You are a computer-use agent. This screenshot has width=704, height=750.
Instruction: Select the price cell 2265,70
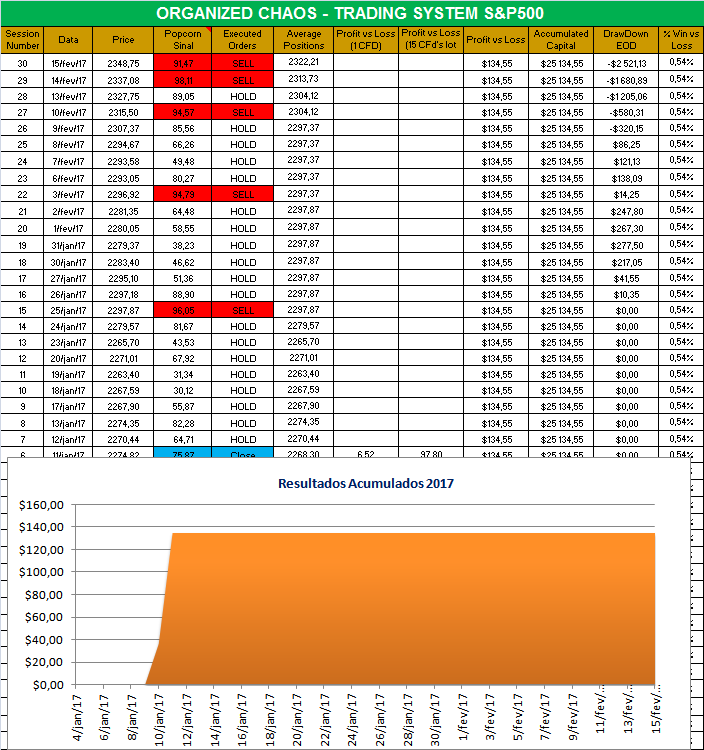(123, 342)
